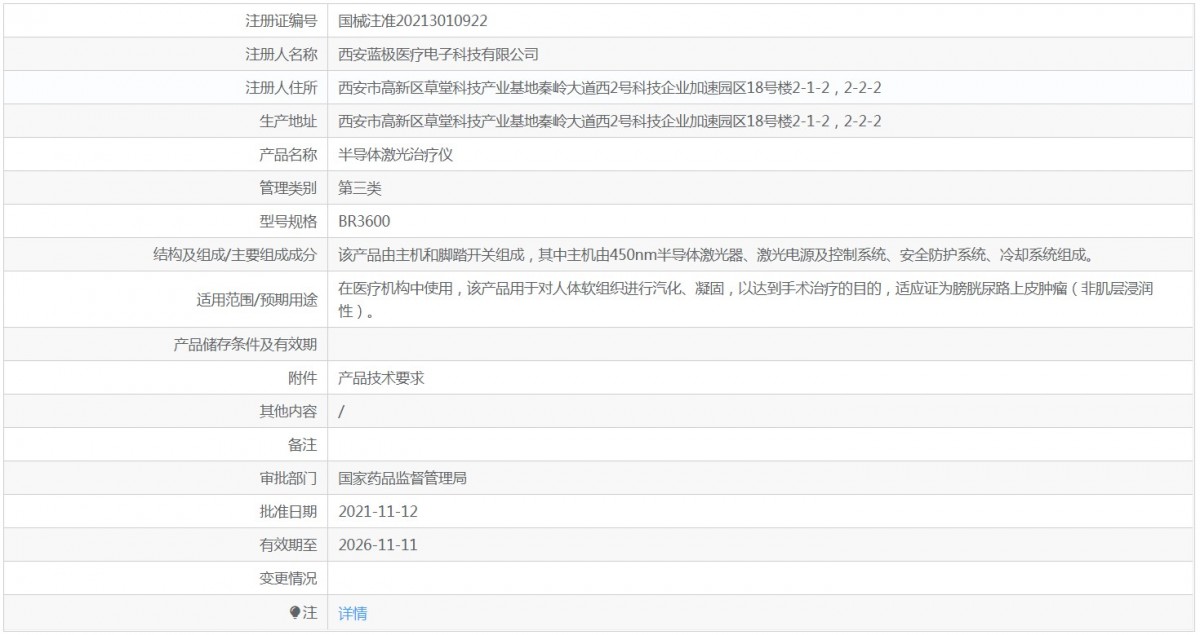
Task: Click the 管理类别 label
Action: [288, 188]
